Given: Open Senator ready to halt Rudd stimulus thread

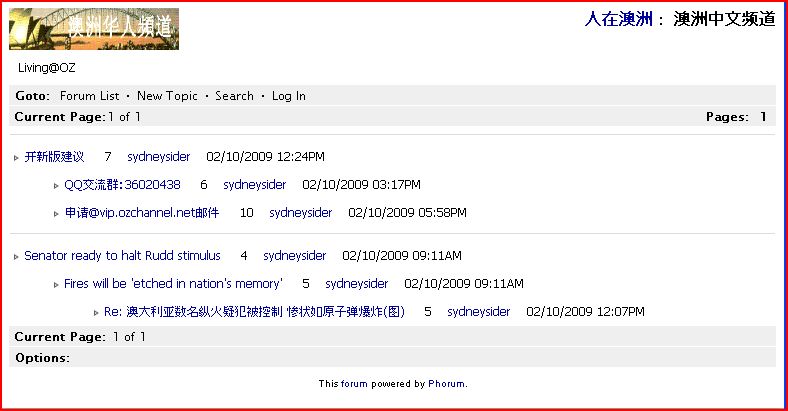Looking at the screenshot, I should (x=122, y=256).
